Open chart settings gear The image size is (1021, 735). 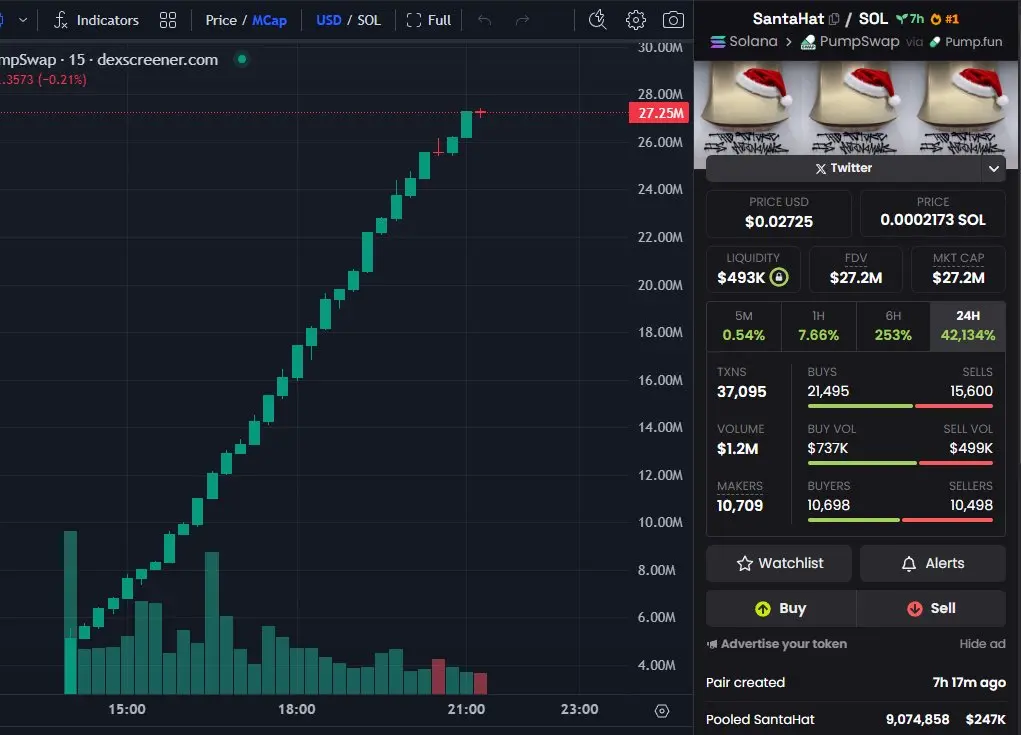coord(636,20)
